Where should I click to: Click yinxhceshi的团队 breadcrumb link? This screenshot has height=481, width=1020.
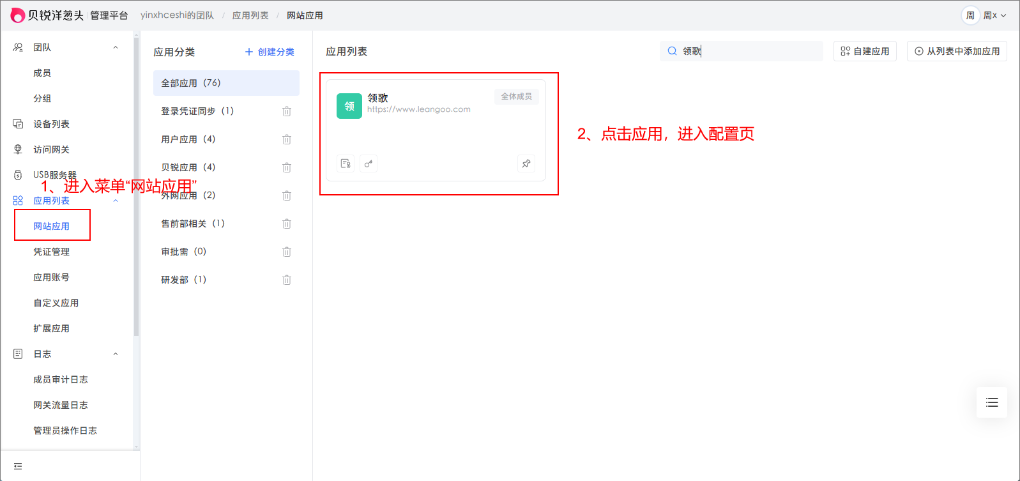(x=178, y=15)
